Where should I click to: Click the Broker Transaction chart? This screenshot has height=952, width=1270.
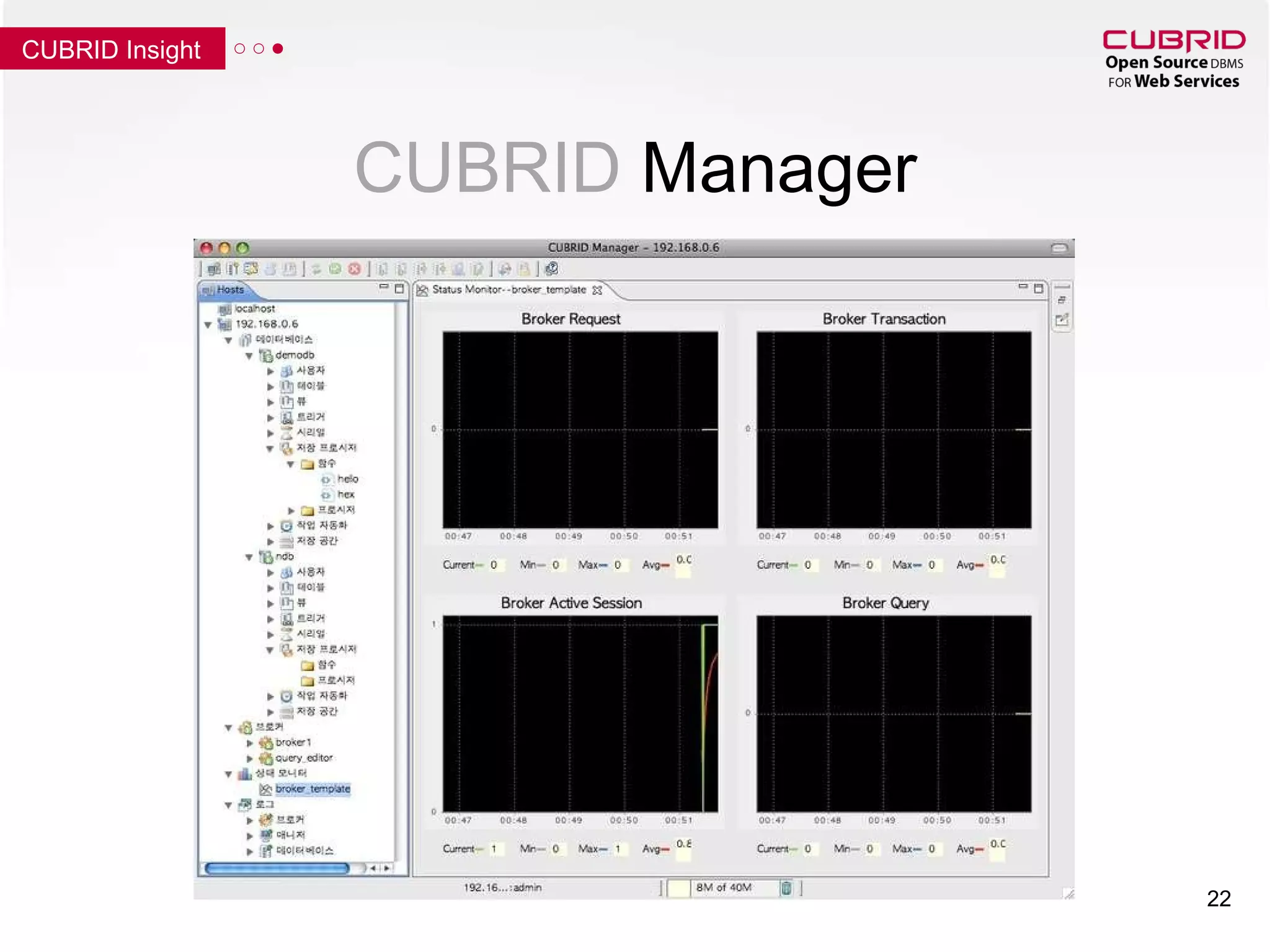tap(894, 430)
